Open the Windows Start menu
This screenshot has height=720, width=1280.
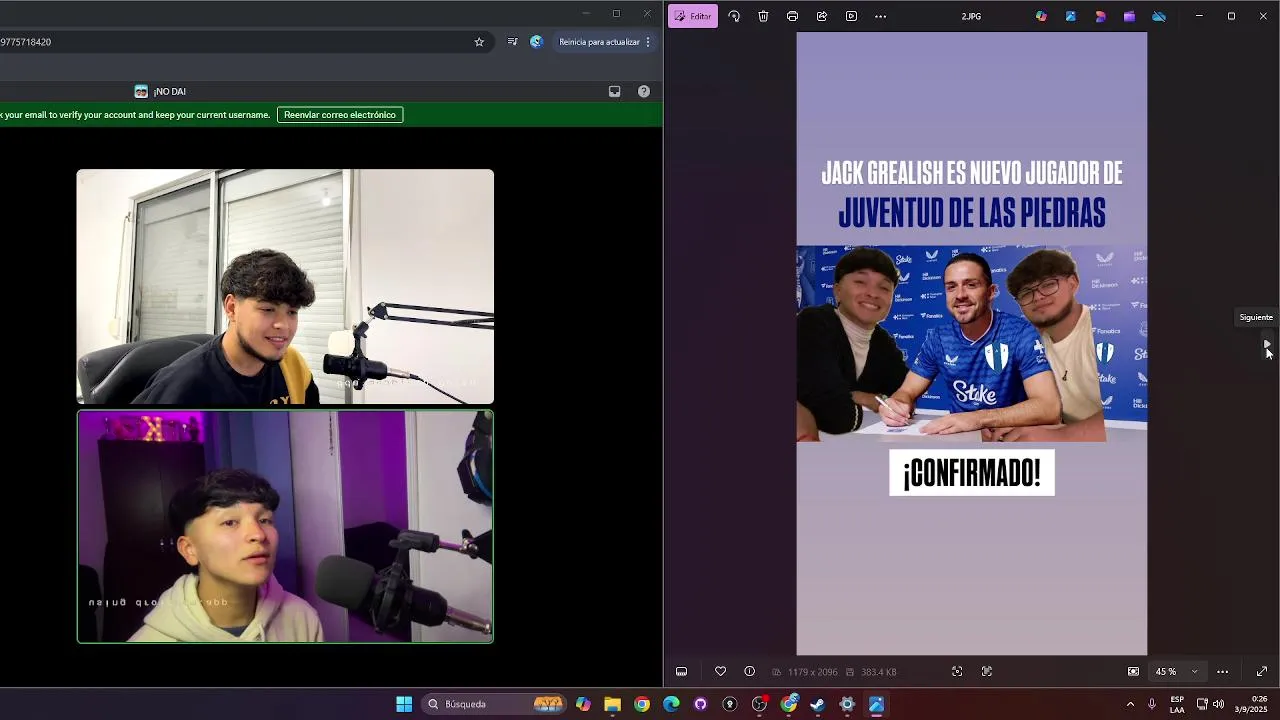click(x=404, y=704)
